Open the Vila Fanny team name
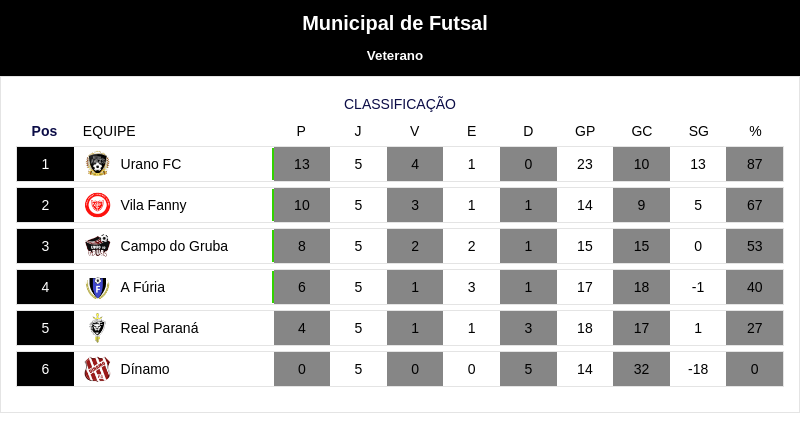This screenshot has height=437, width=800. 154,205
